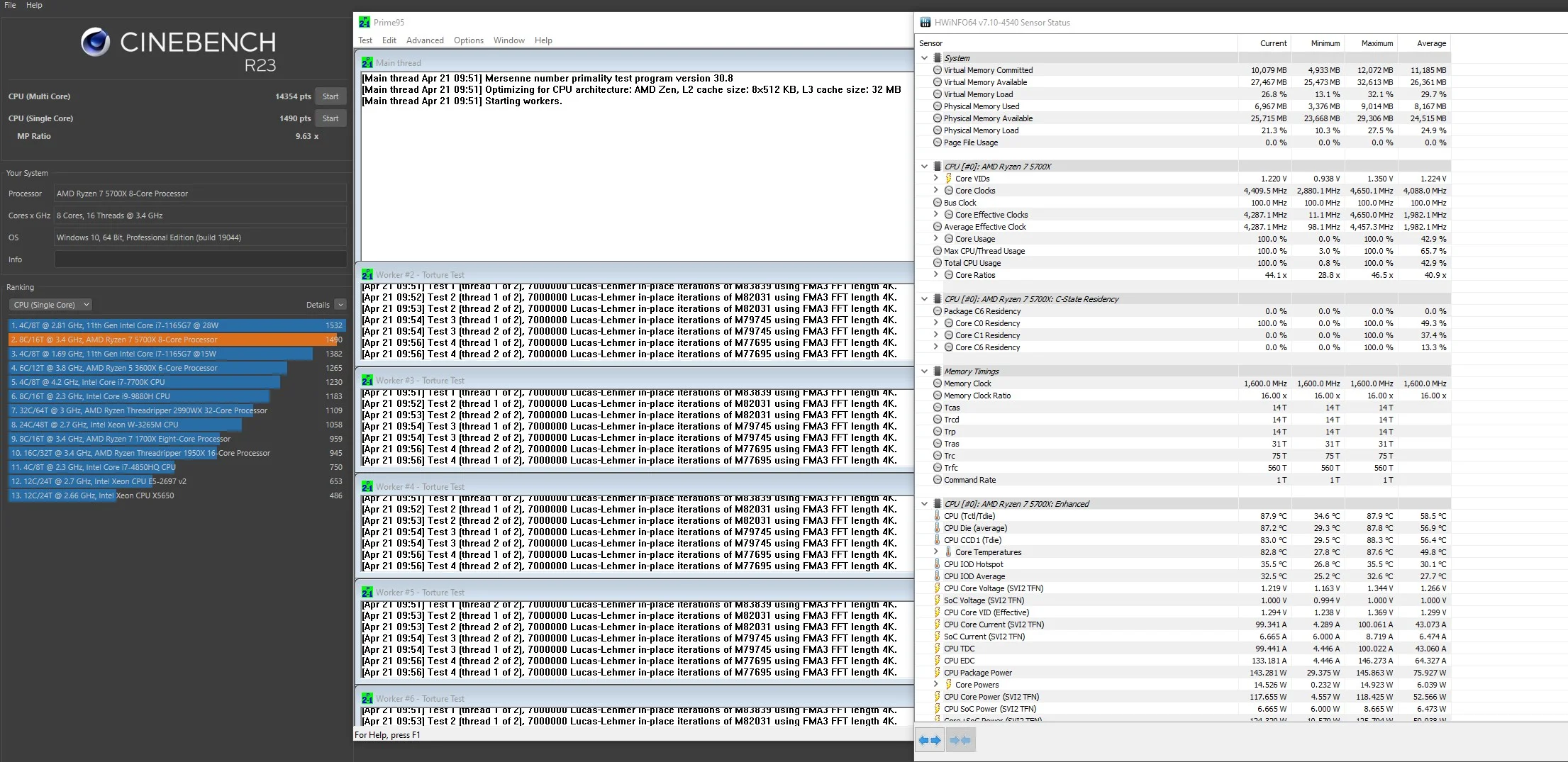Viewport: 1568px width, 762px height.
Task: Click the Worker #5 Torture Test window icon
Action: point(367,593)
